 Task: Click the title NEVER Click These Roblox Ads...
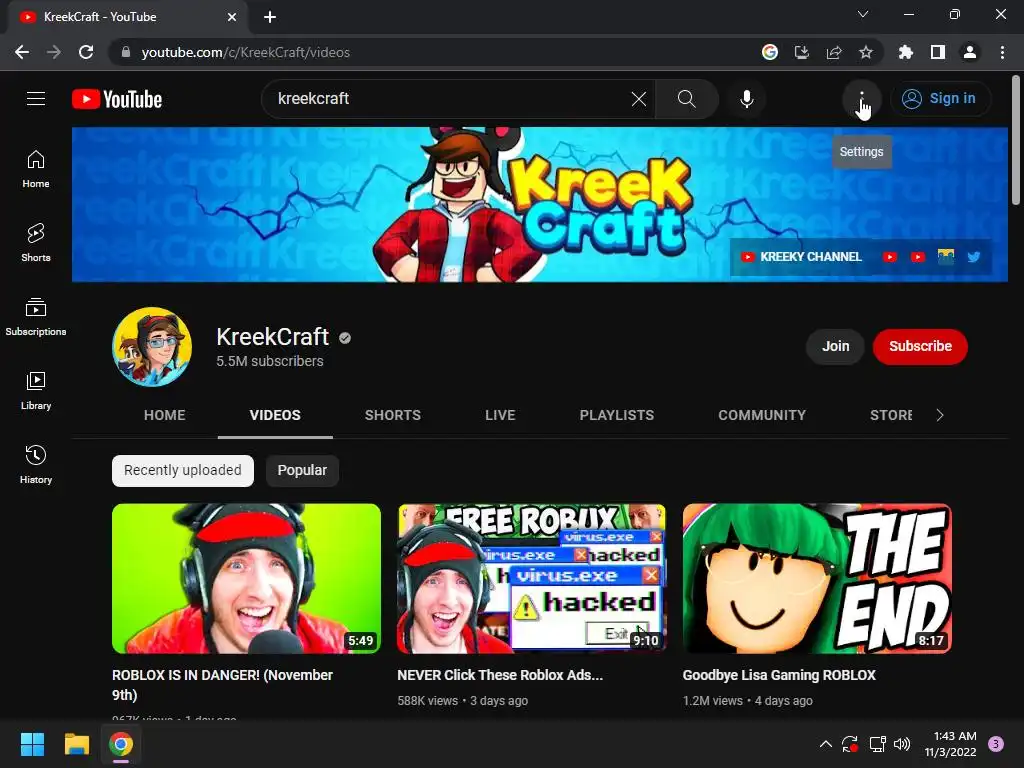[500, 675]
